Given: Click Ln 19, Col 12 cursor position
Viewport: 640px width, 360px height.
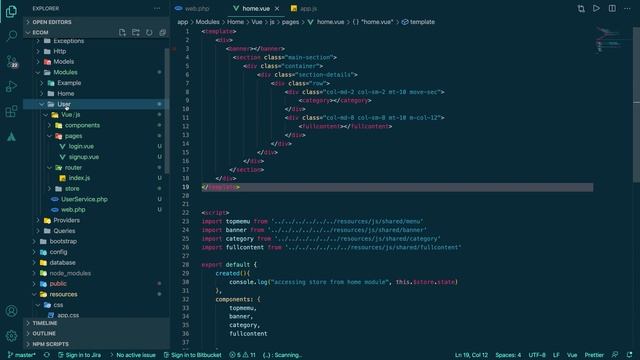Looking at the screenshot, I should [471, 355].
